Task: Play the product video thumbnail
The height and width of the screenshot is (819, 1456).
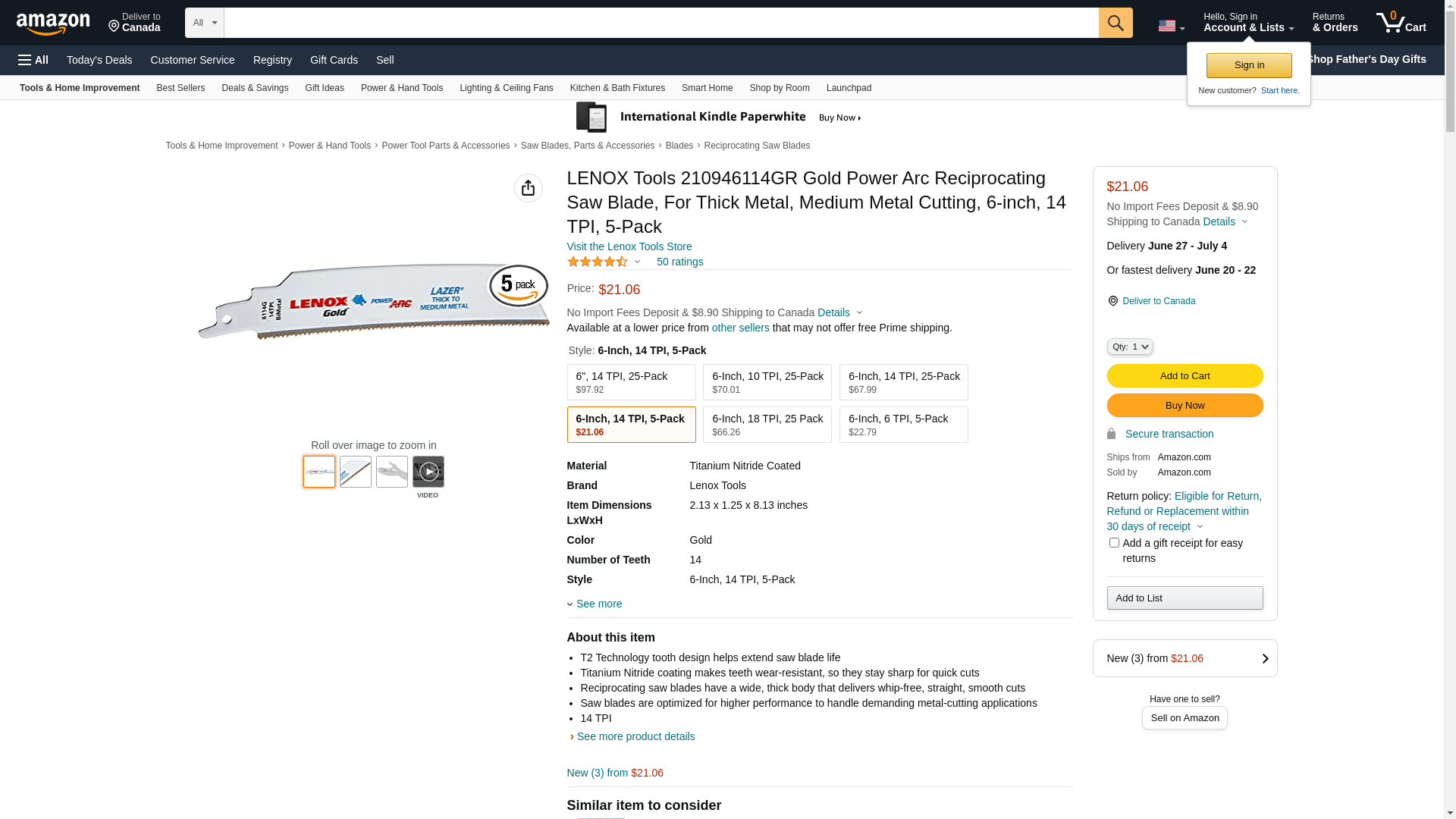Action: pyautogui.click(x=428, y=472)
